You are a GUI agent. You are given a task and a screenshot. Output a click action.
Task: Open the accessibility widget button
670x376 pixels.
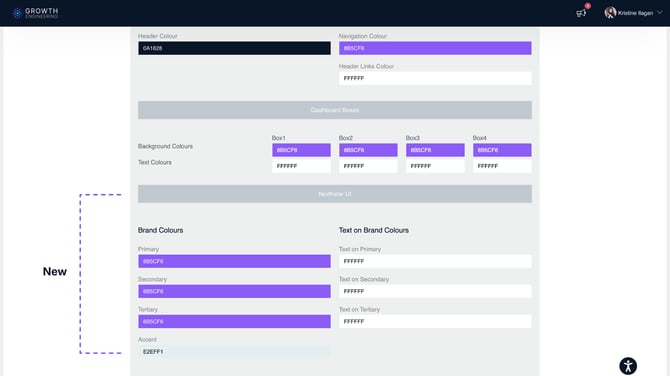[628, 366]
